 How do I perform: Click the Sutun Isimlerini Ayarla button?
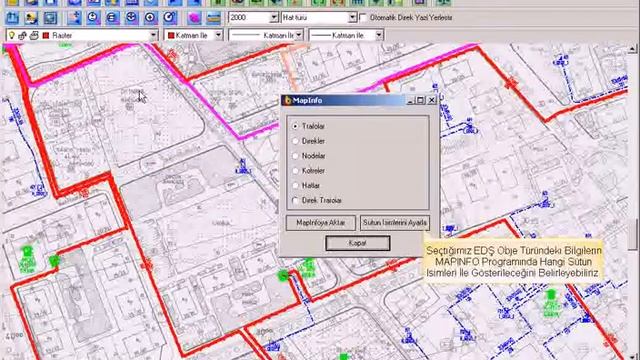point(395,223)
